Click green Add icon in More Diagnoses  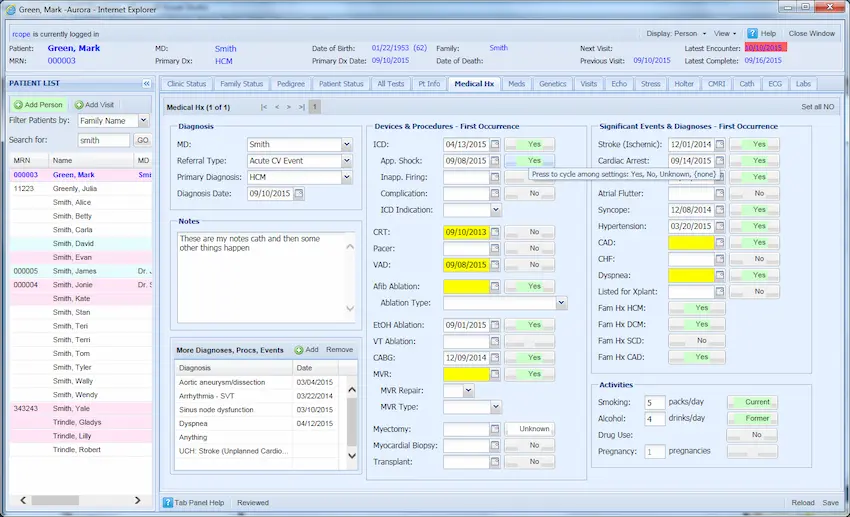299,350
